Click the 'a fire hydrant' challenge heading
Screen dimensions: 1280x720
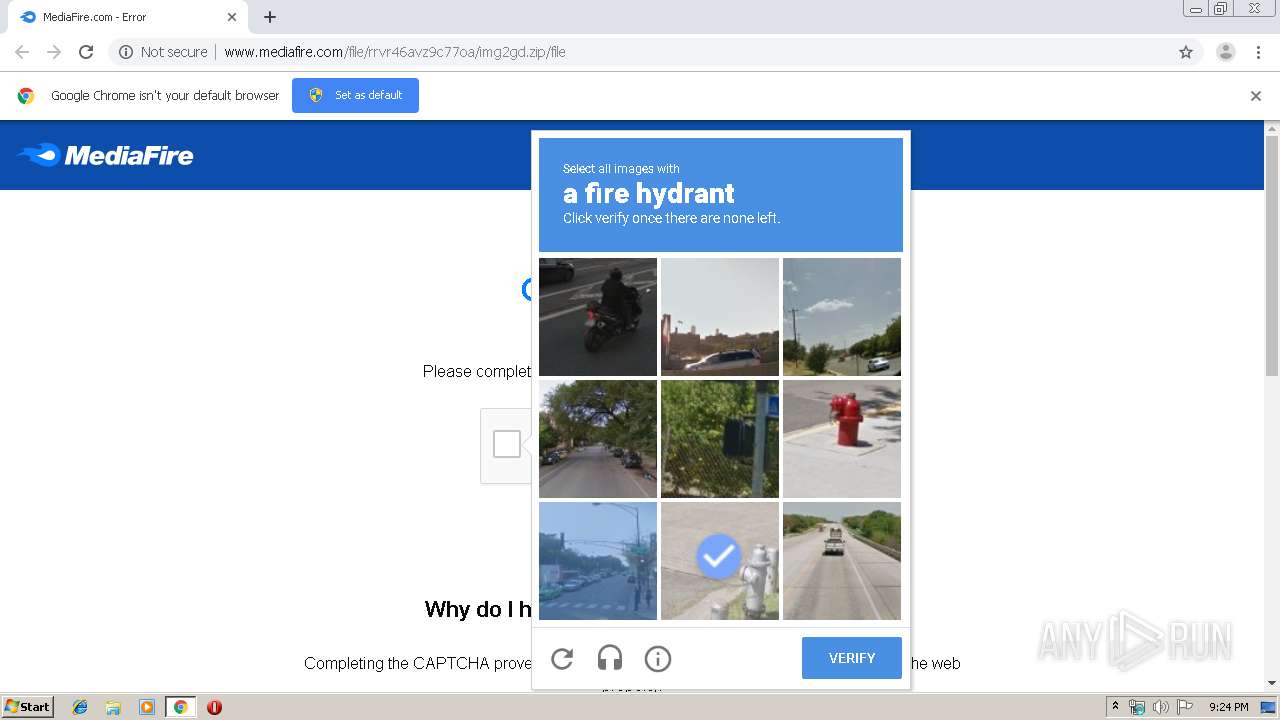[x=649, y=193]
